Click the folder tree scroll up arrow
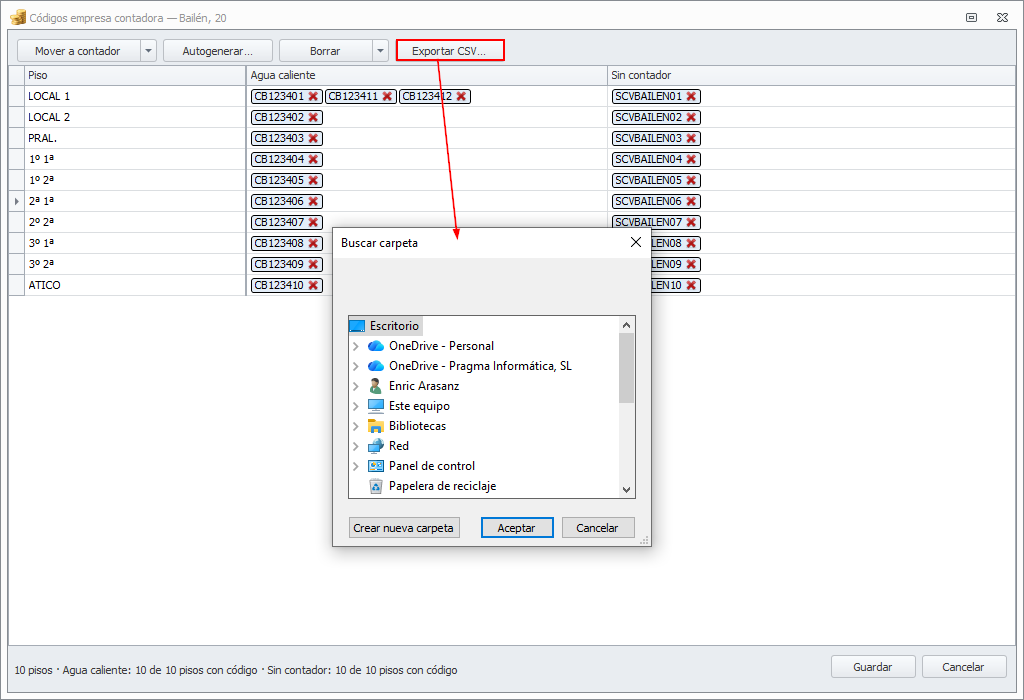The height and width of the screenshot is (700, 1024). click(626, 325)
